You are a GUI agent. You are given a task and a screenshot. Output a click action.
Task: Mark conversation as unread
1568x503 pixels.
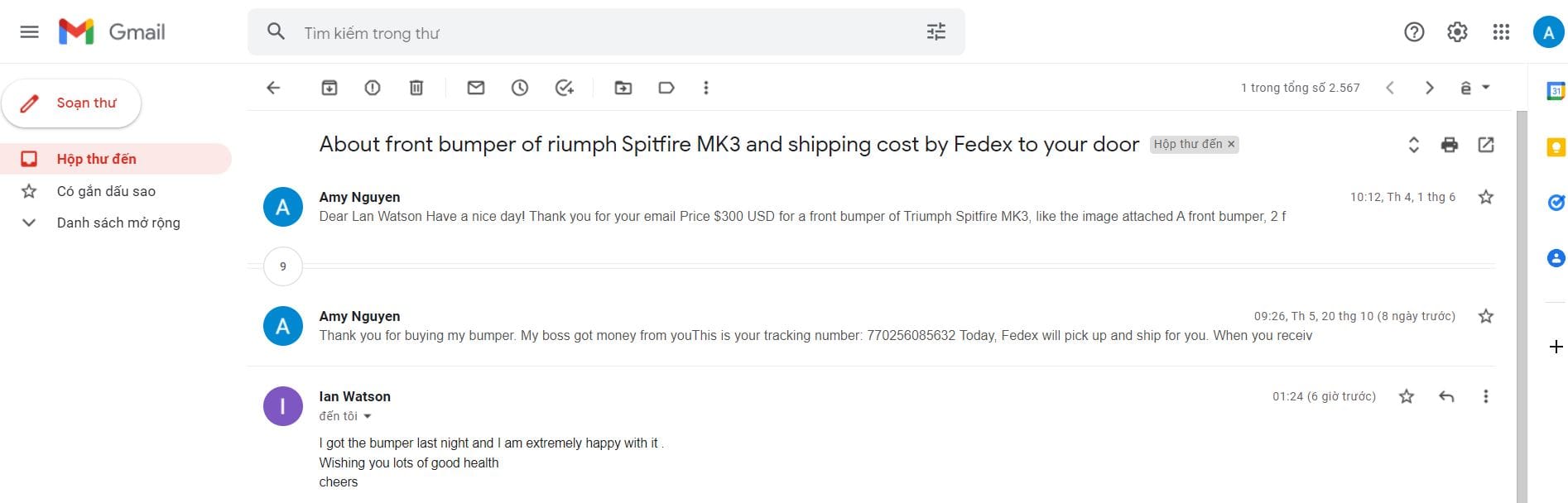[476, 88]
